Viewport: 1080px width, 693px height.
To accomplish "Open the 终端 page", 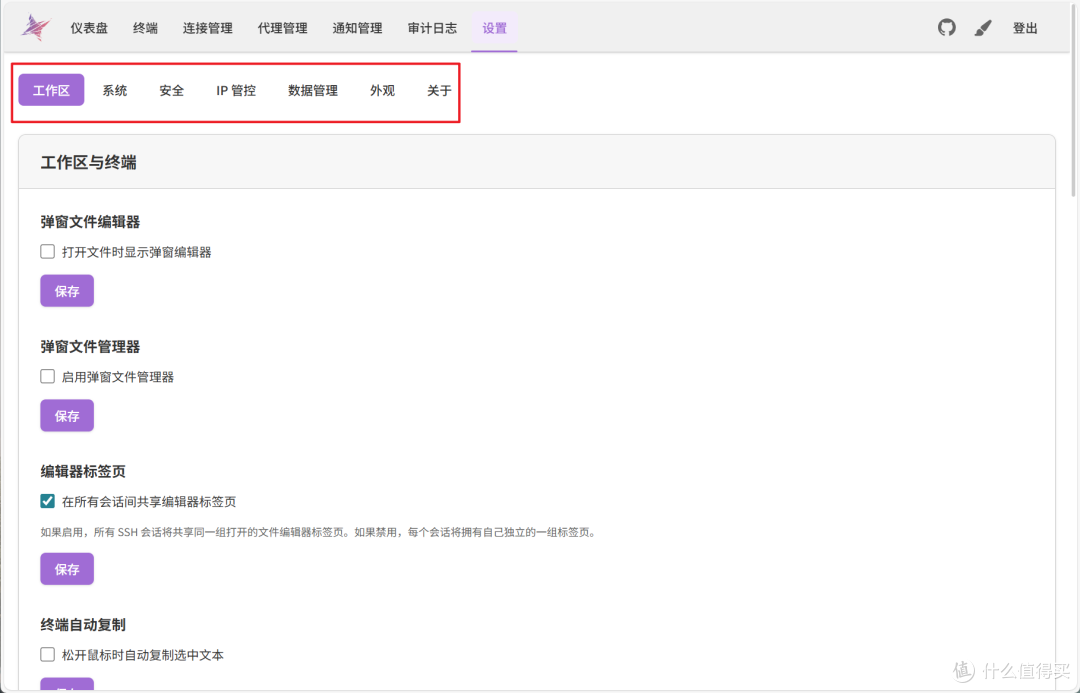I will (x=145, y=28).
